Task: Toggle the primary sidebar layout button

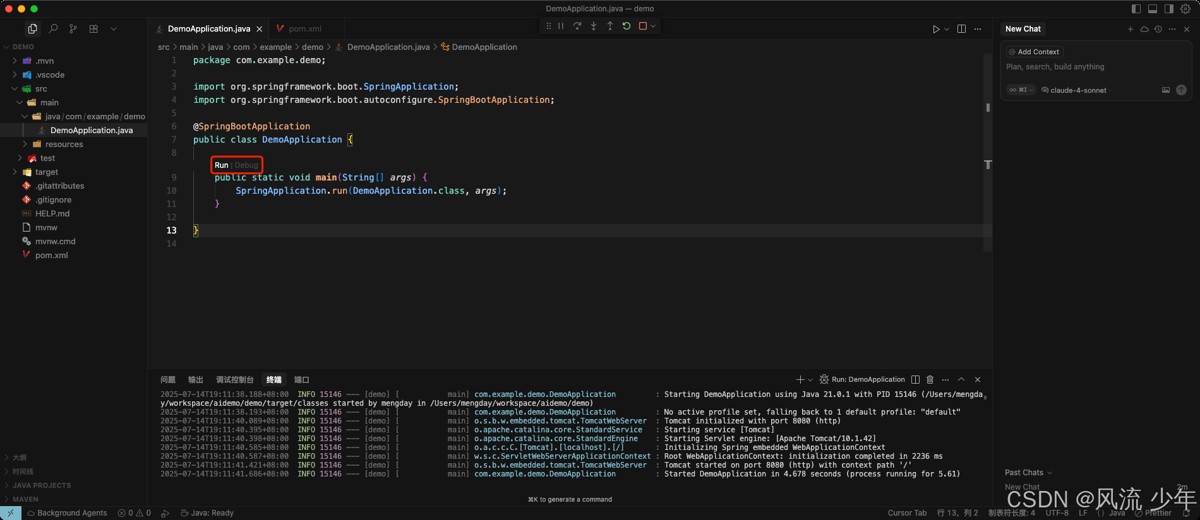Action: click(x=1136, y=9)
